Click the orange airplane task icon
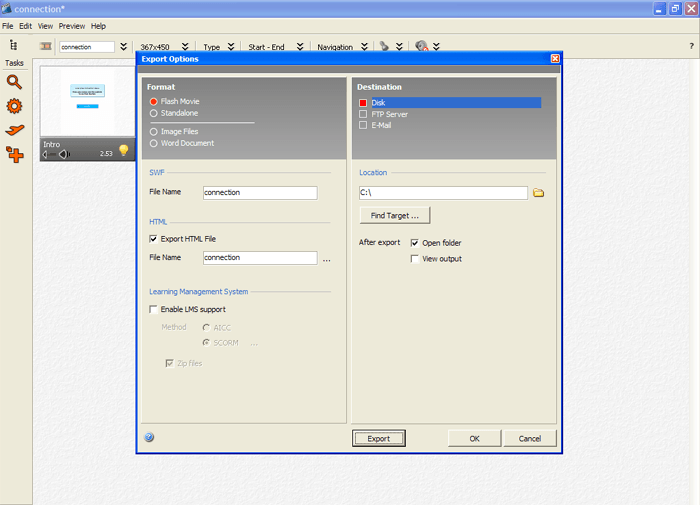 [15, 130]
